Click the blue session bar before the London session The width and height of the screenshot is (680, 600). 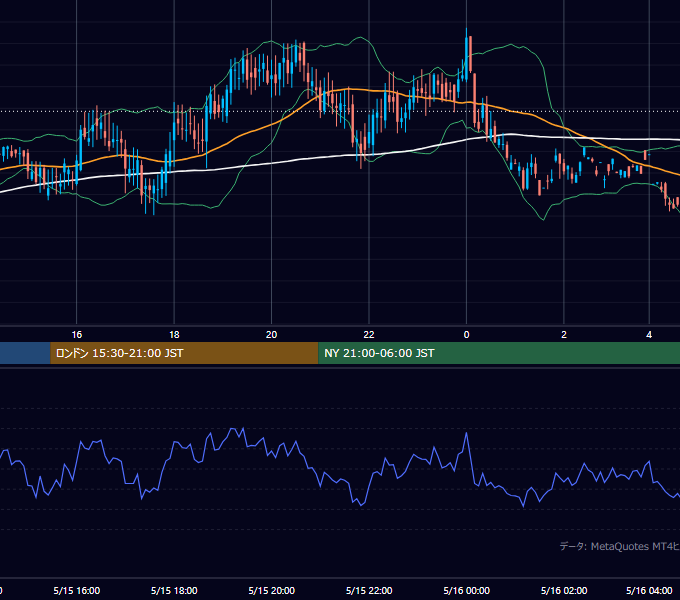click(25, 353)
